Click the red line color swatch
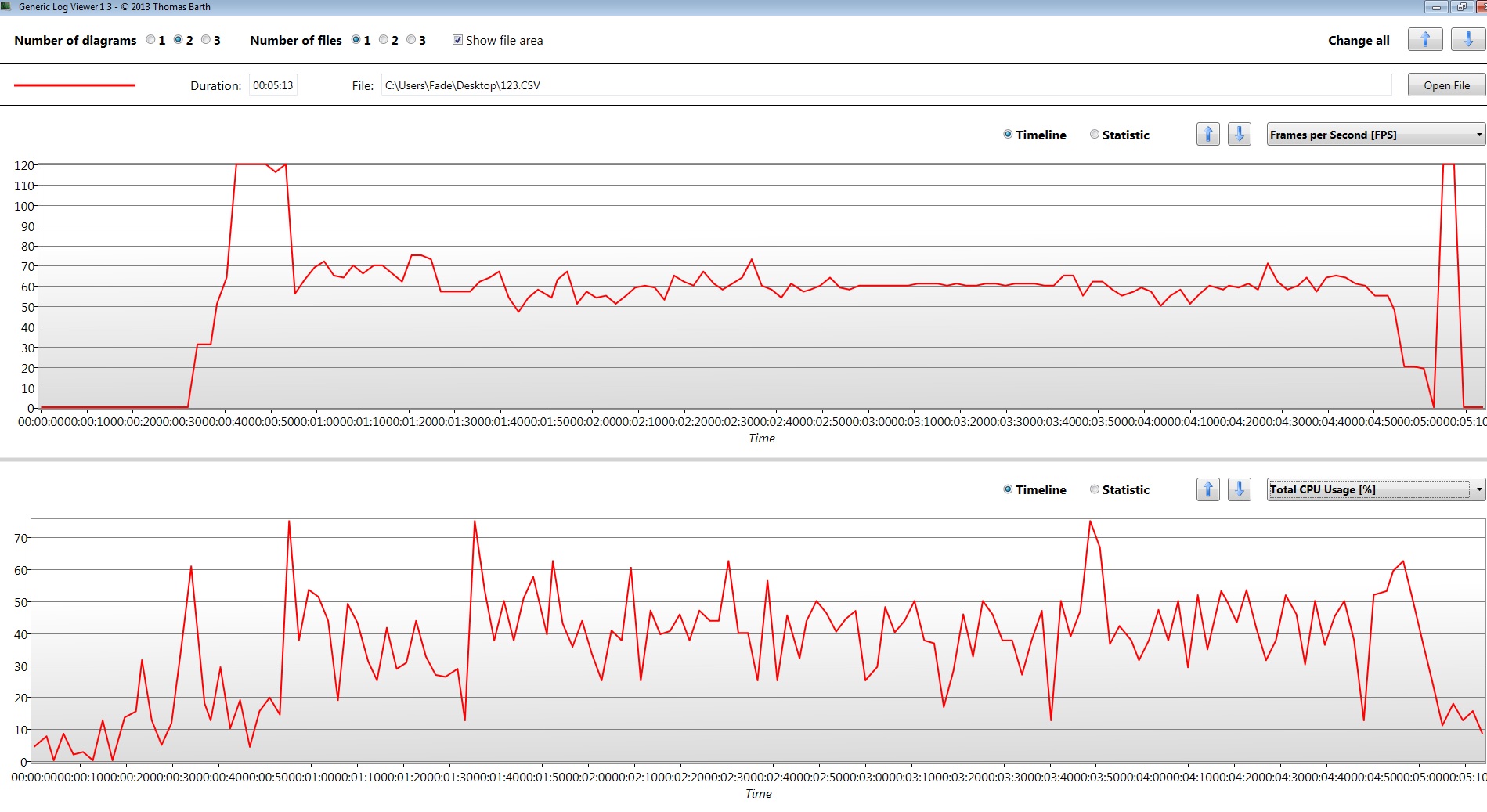The image size is (1487, 812). (75, 85)
